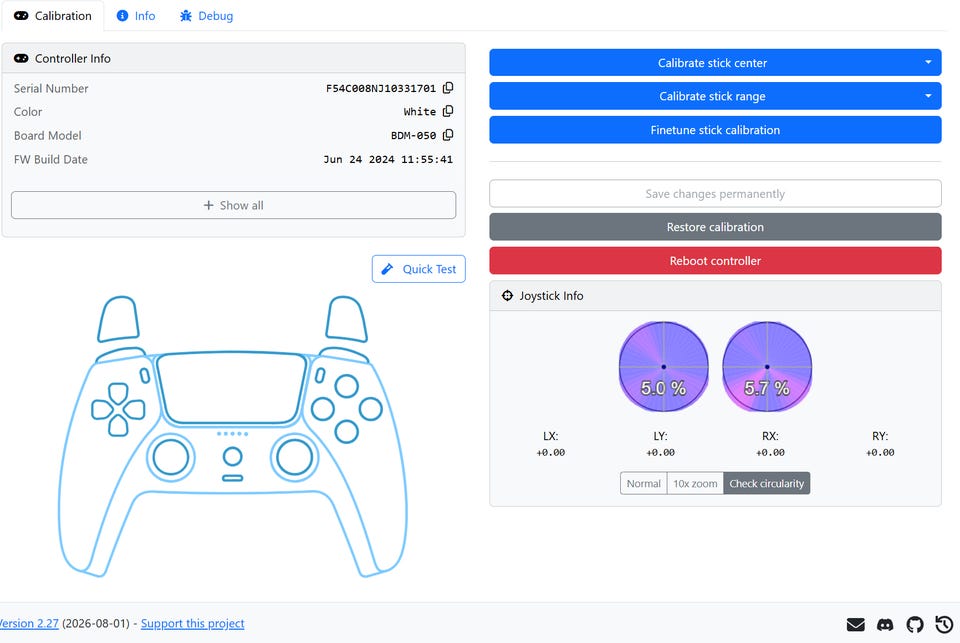This screenshot has height=643, width=960.
Task: Open the Support this project link
Action: coord(192,623)
